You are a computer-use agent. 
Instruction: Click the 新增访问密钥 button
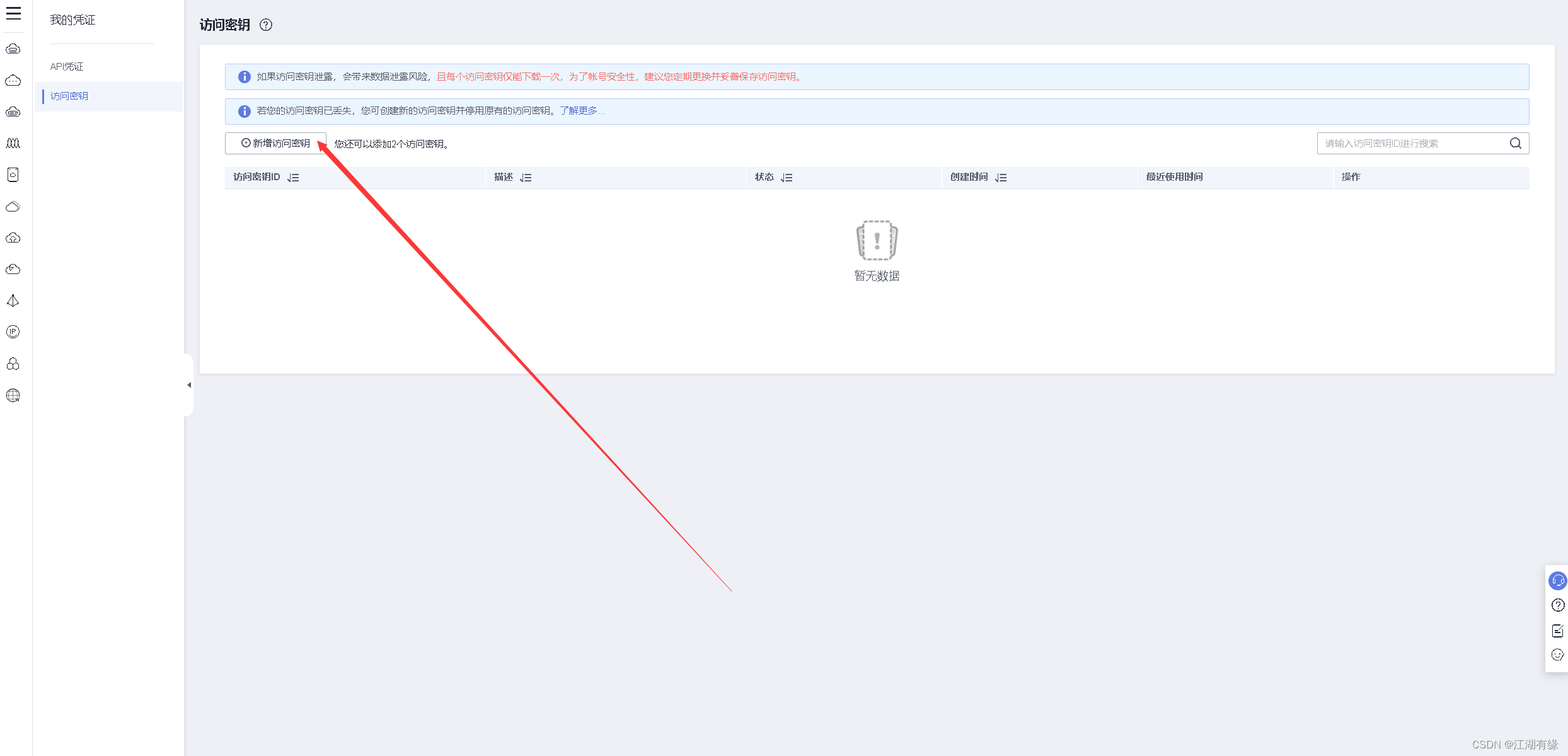point(275,144)
